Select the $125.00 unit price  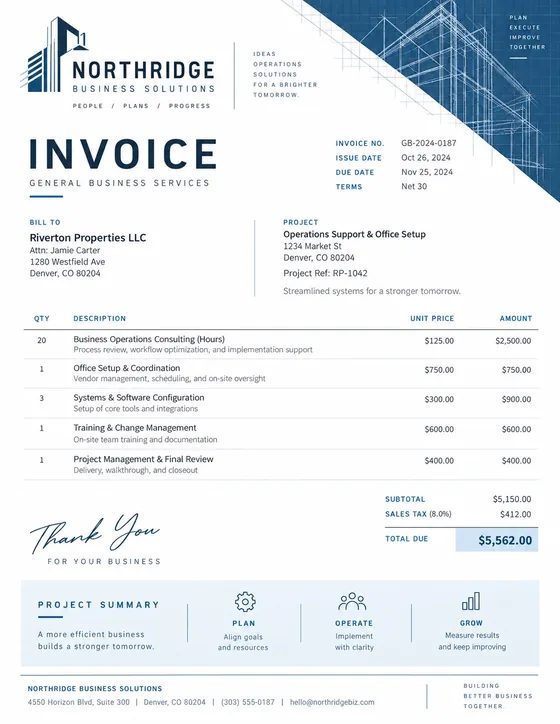click(439, 341)
